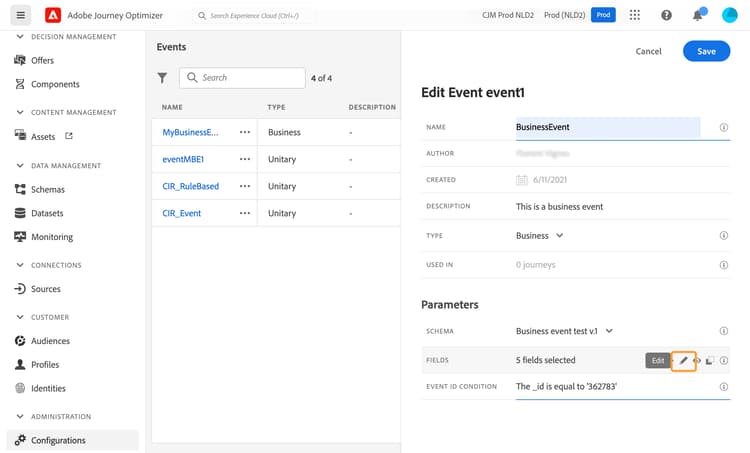The height and width of the screenshot is (453, 750).
Task: Click the info icon for Schema field
Action: point(724,331)
